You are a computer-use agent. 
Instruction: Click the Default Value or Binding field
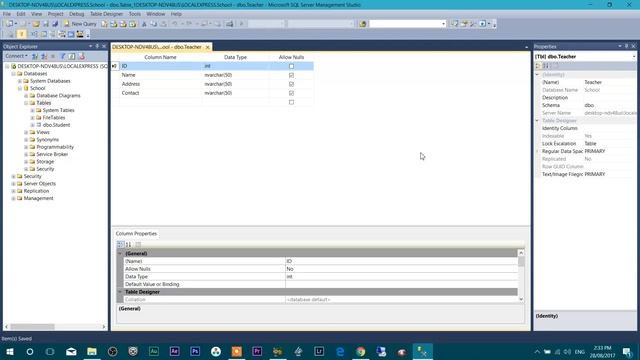click(x=402, y=284)
